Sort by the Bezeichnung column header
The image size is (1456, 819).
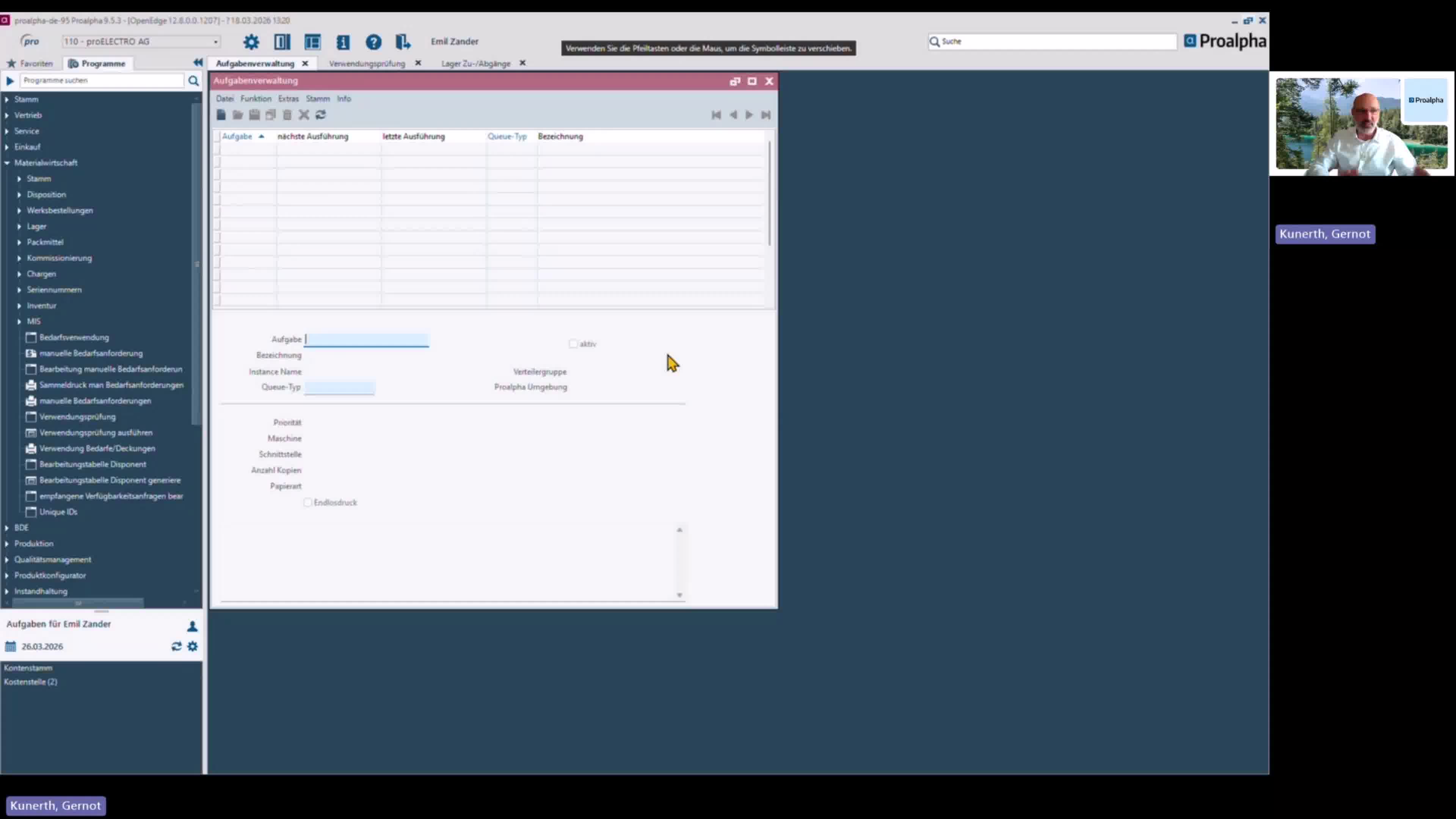click(560, 136)
